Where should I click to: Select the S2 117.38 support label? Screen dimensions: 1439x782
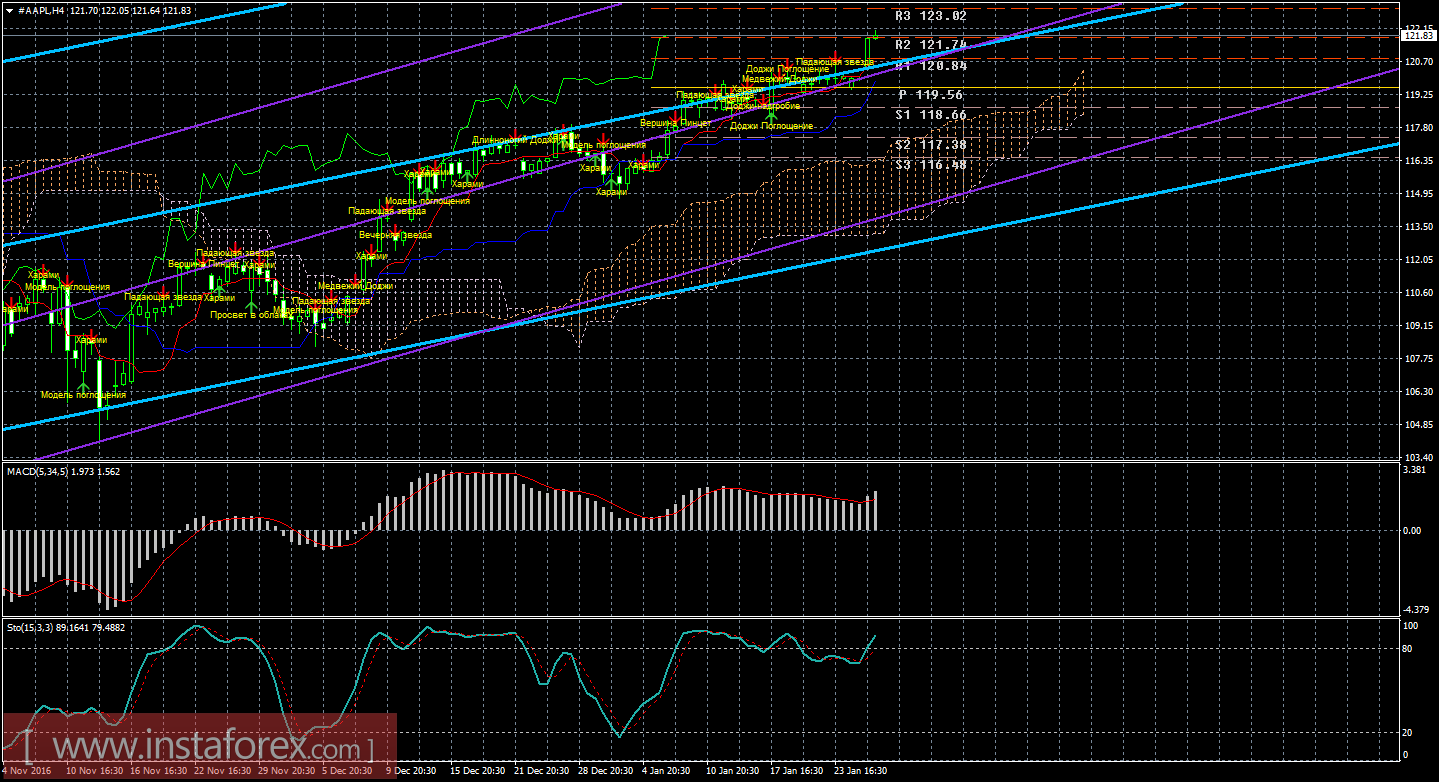(x=931, y=144)
